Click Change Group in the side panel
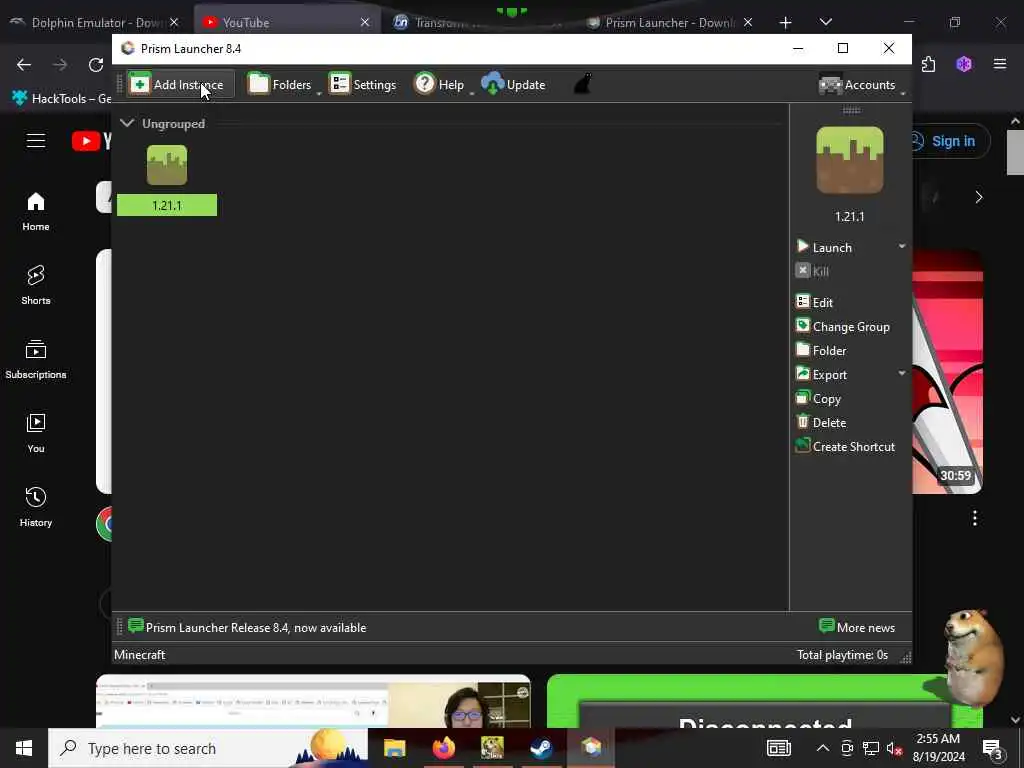This screenshot has width=1024, height=768. (842, 327)
